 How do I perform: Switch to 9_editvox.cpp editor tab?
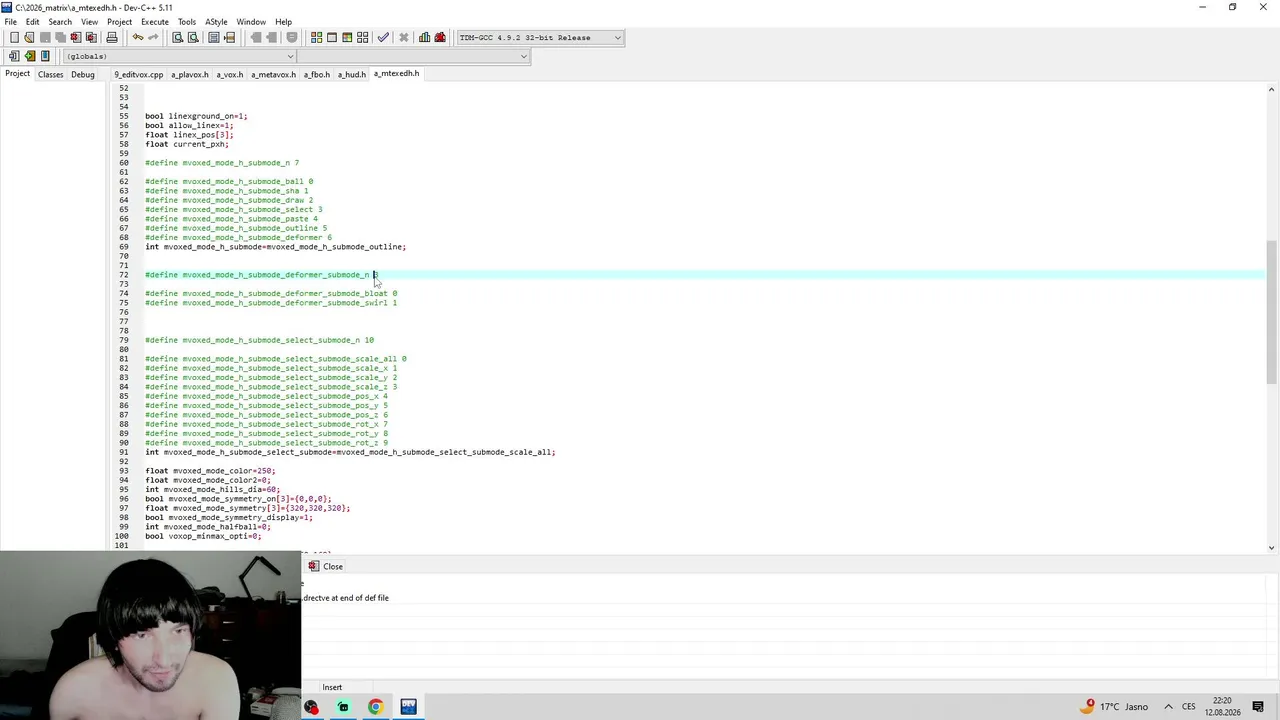(138, 74)
